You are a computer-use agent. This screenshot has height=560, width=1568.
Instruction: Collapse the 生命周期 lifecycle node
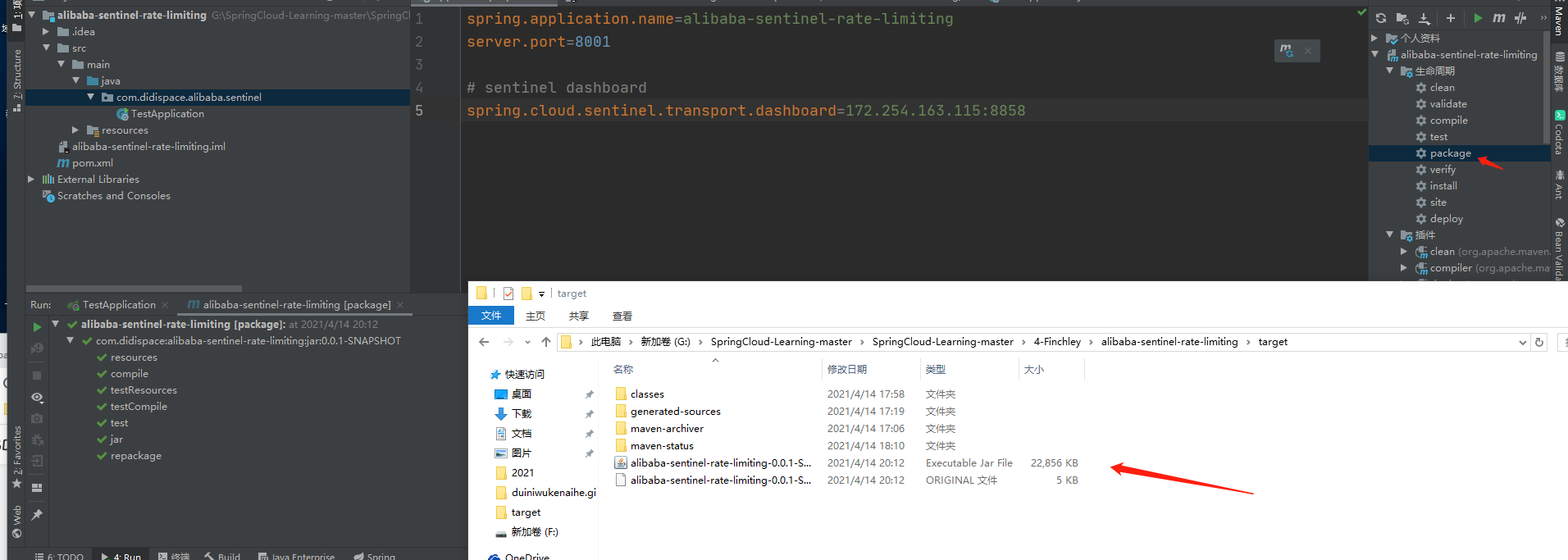[1390, 71]
